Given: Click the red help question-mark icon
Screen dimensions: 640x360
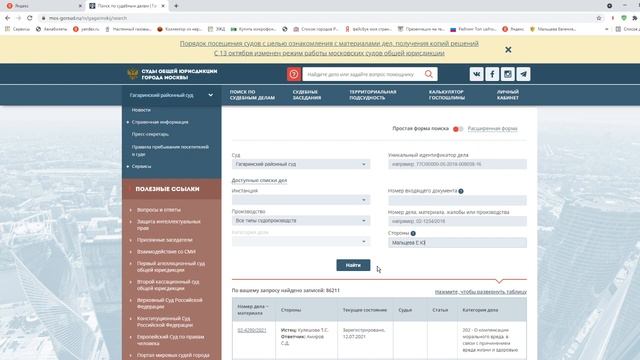Looking at the screenshot, I should (x=293, y=74).
